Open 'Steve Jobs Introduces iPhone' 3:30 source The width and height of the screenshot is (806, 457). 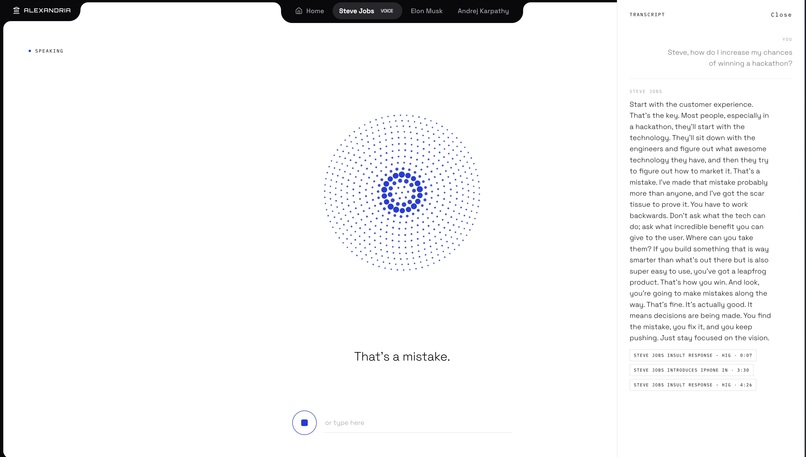click(x=691, y=370)
